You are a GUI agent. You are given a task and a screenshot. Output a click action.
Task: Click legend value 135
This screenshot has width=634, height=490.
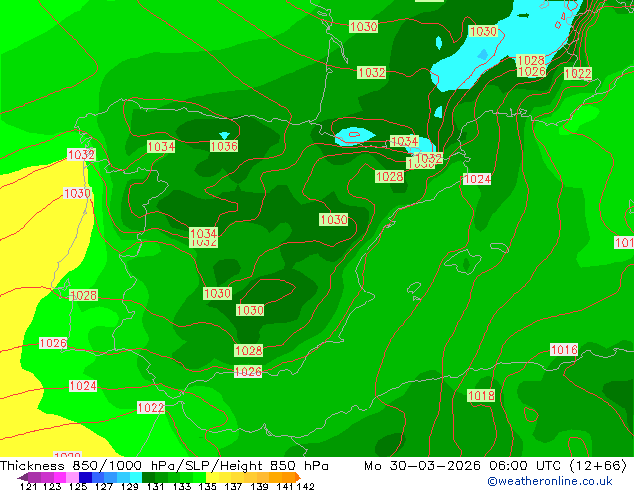[x=207, y=486]
